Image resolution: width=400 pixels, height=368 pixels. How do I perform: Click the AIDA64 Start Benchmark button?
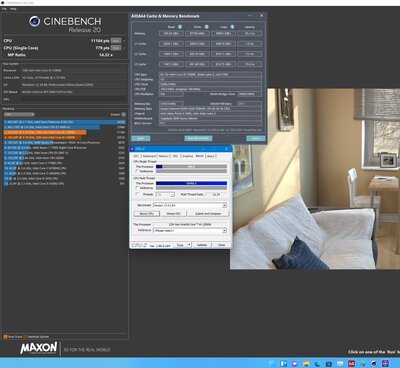(198, 138)
